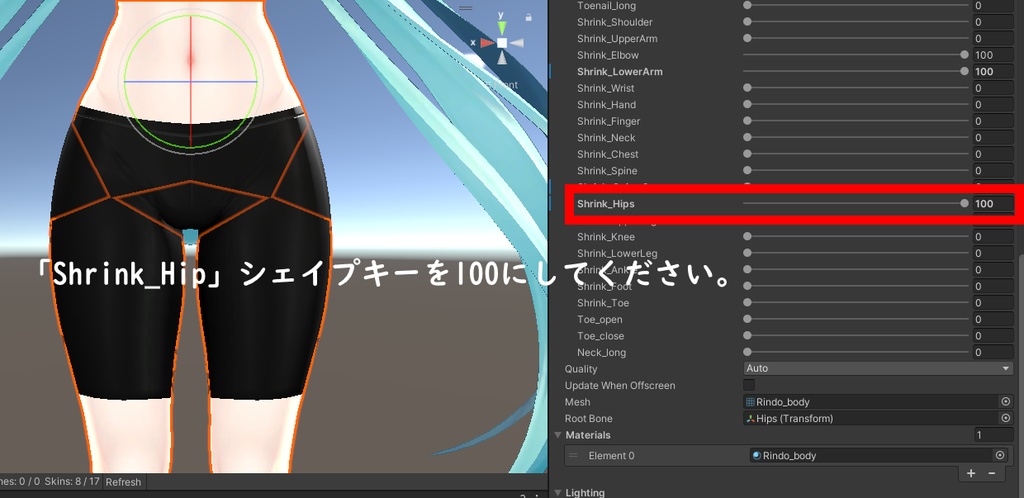1024x498 pixels.
Task: Toggle the scene gizmo lock icon
Action: 528,17
